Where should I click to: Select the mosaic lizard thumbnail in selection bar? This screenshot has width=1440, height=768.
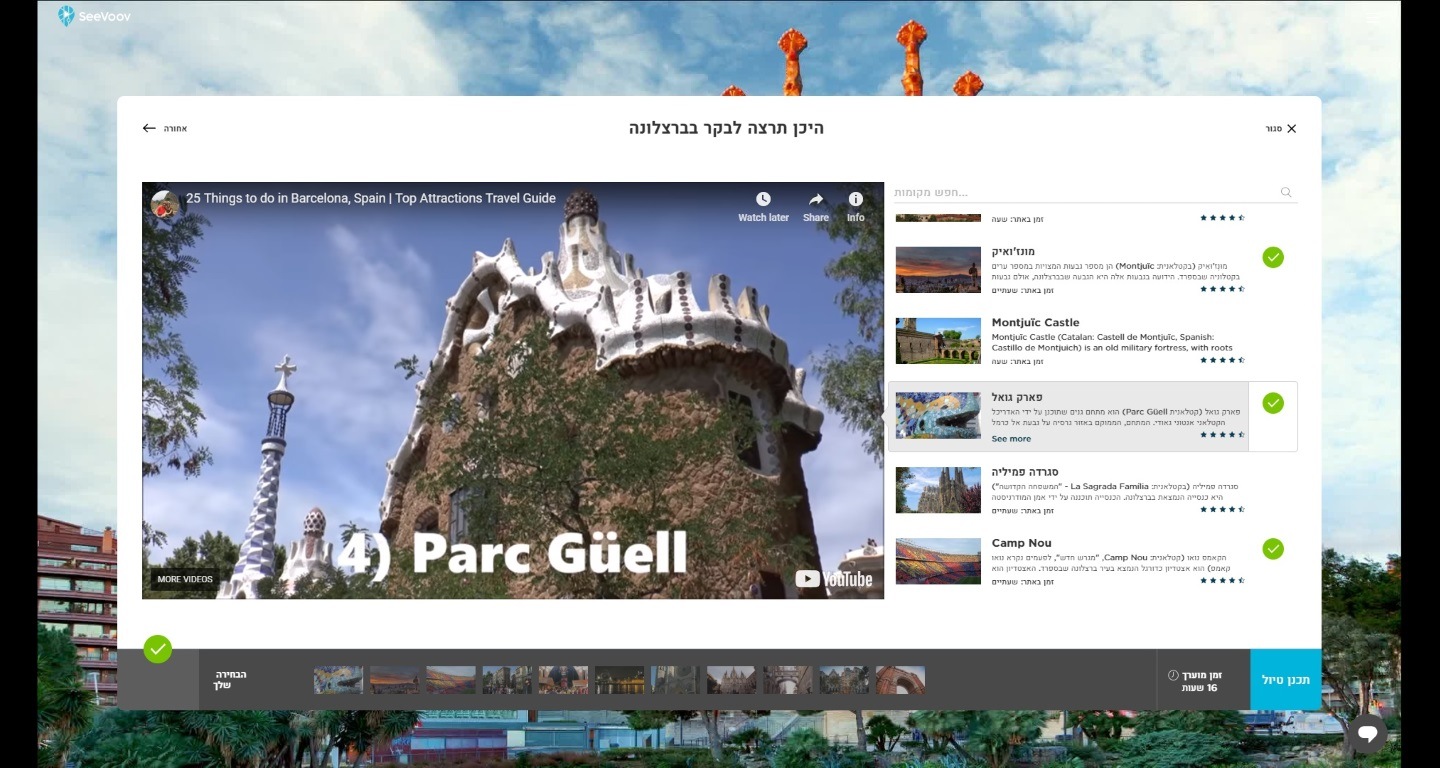(x=338, y=680)
